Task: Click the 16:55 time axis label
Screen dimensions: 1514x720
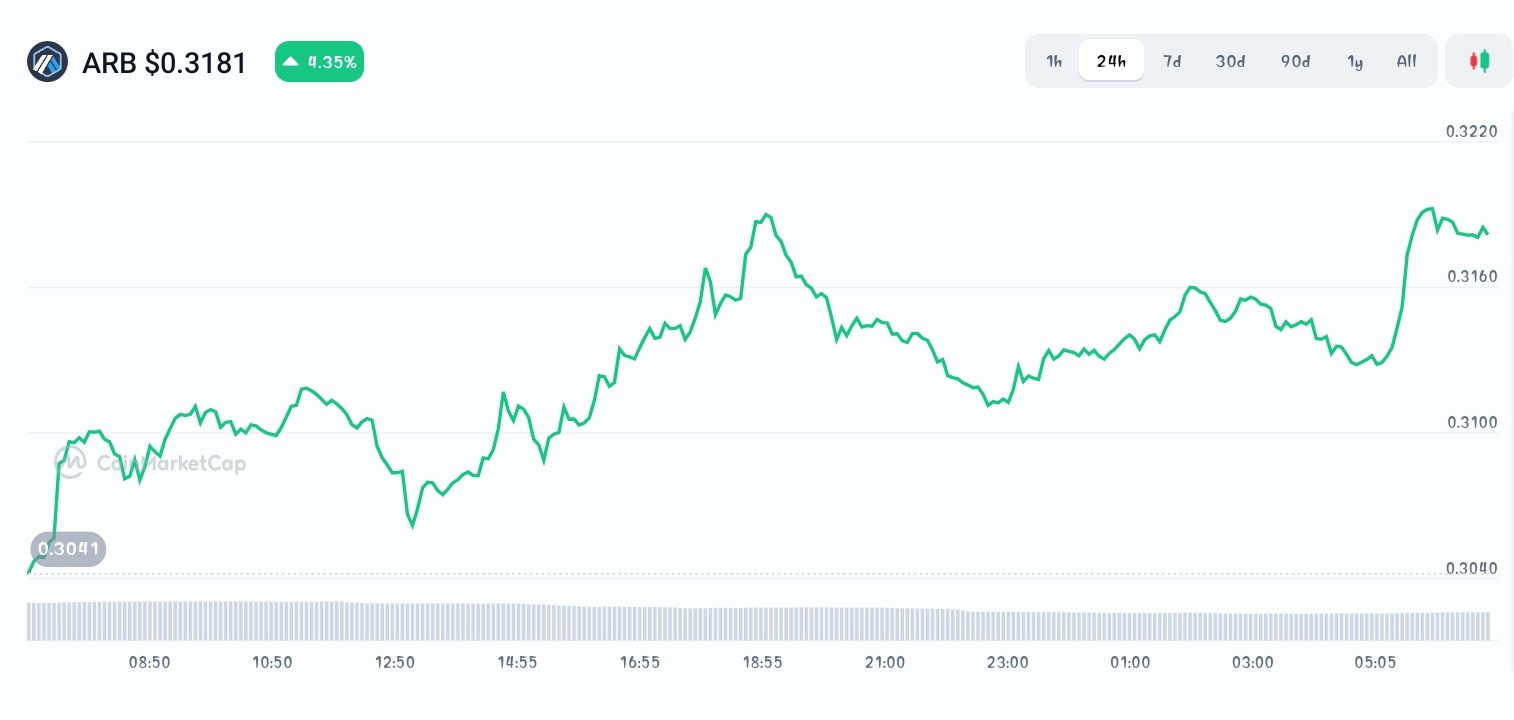Action: point(640,662)
